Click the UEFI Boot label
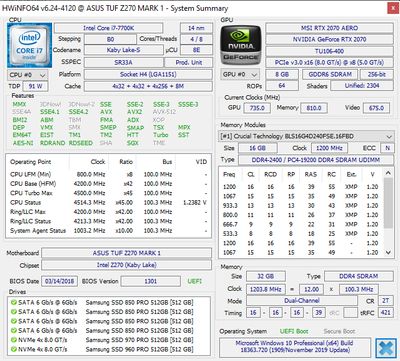The width and height of the screenshot is (400, 361). (294, 331)
